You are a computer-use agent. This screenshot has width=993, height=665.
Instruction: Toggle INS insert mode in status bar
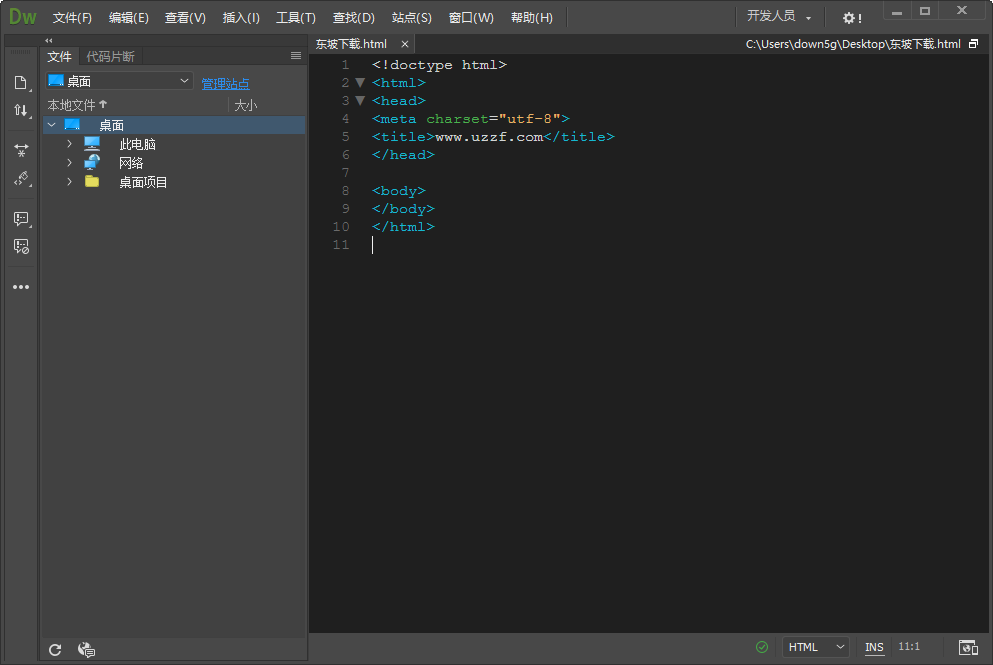click(x=874, y=647)
